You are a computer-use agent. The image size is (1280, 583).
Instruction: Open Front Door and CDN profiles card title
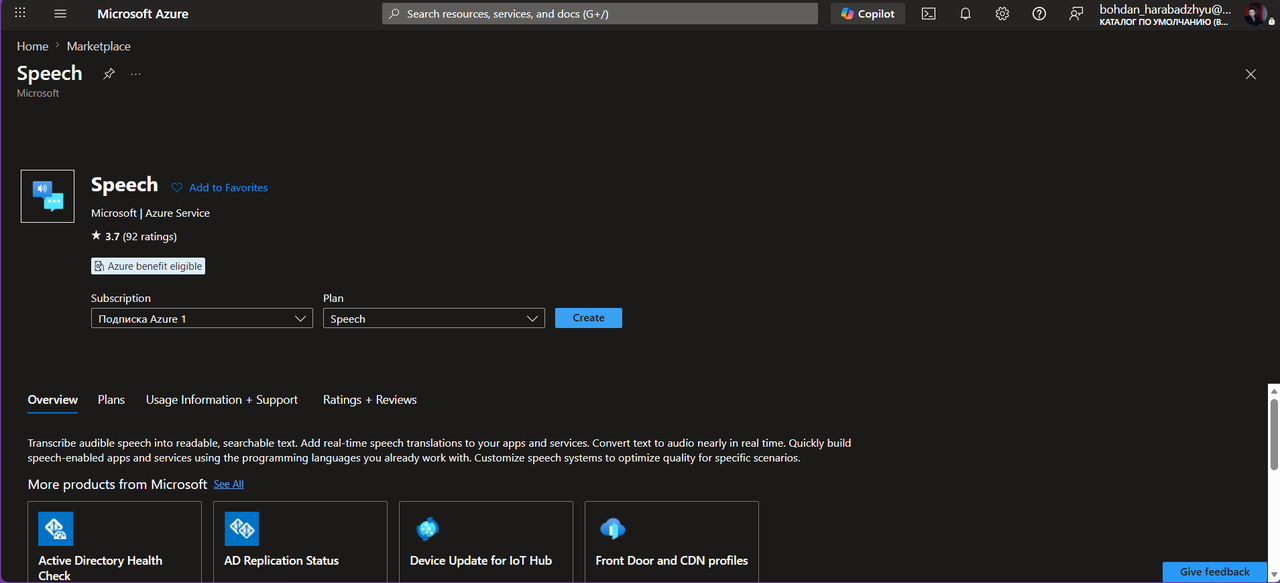pos(672,561)
